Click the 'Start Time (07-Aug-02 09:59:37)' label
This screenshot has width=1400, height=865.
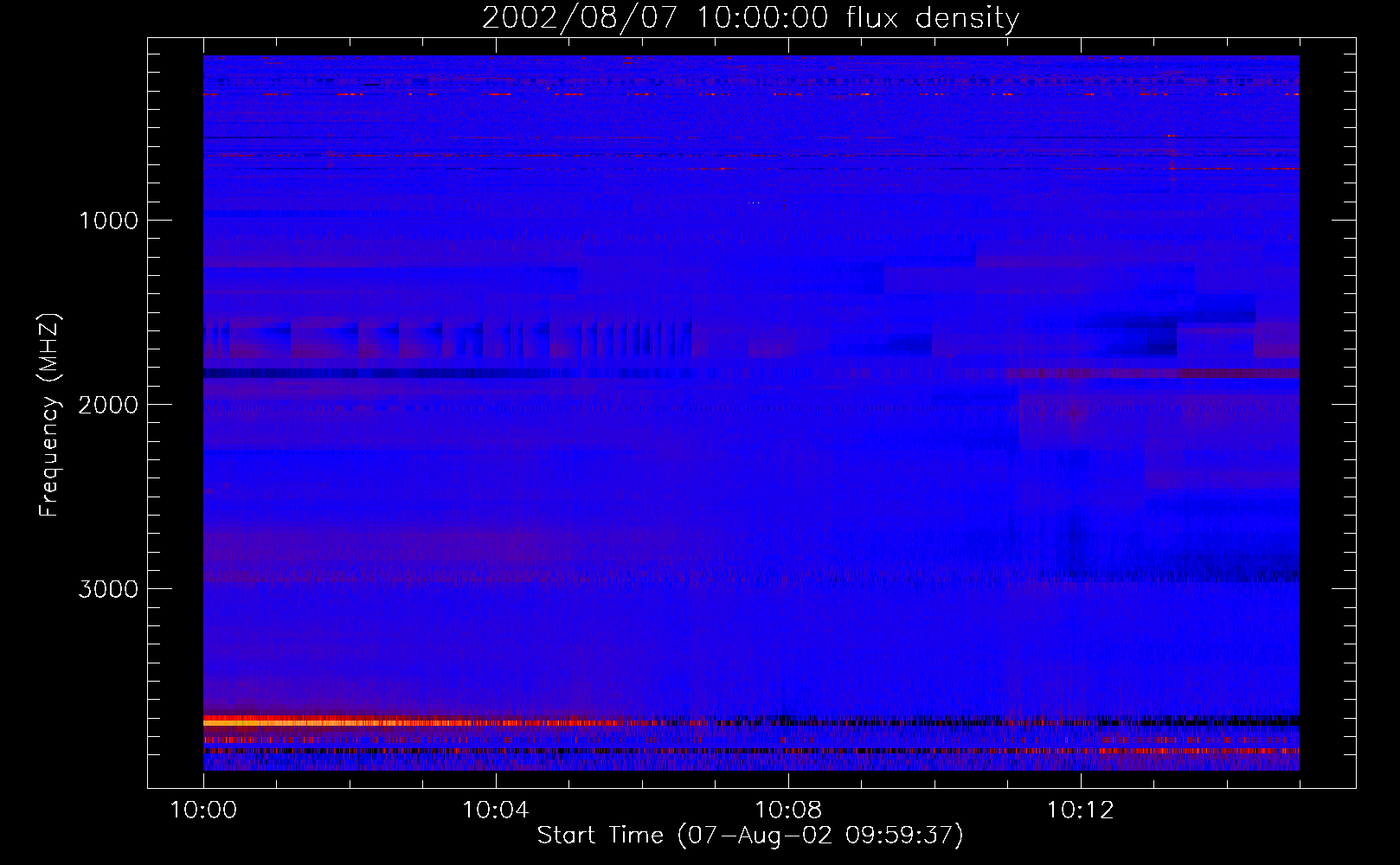pos(750,836)
